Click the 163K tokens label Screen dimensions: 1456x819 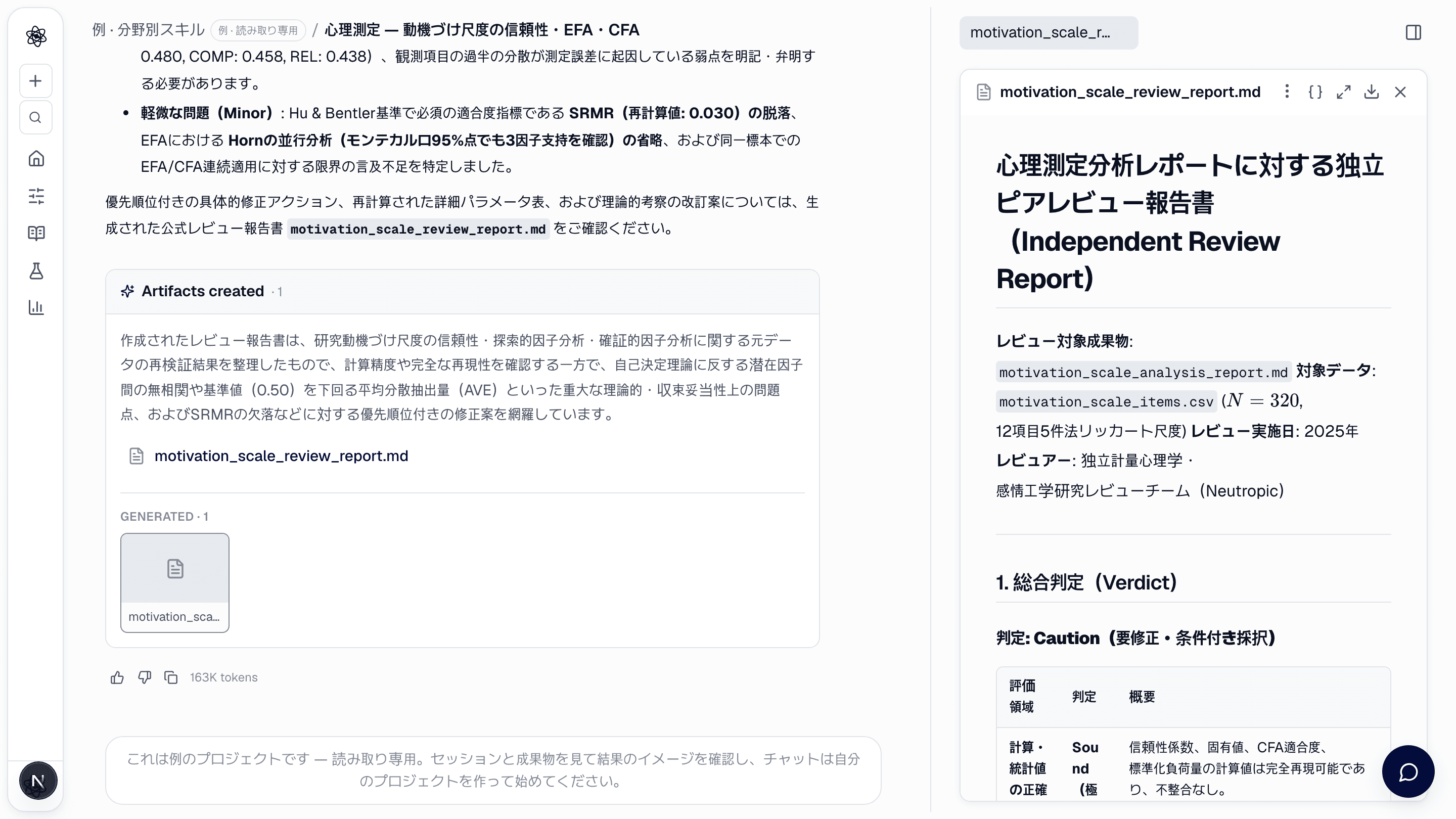(223, 677)
